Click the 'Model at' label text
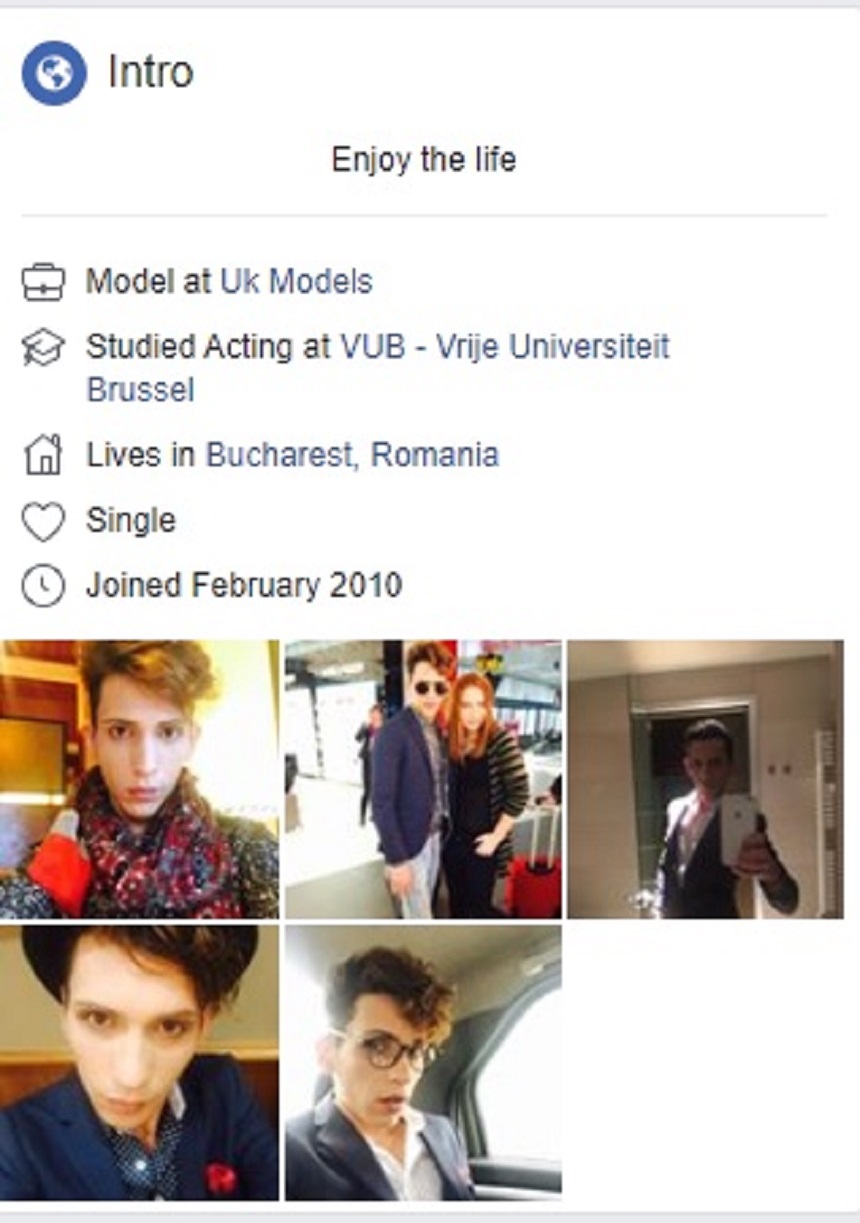Image resolution: width=860 pixels, height=1223 pixels. [x=148, y=282]
